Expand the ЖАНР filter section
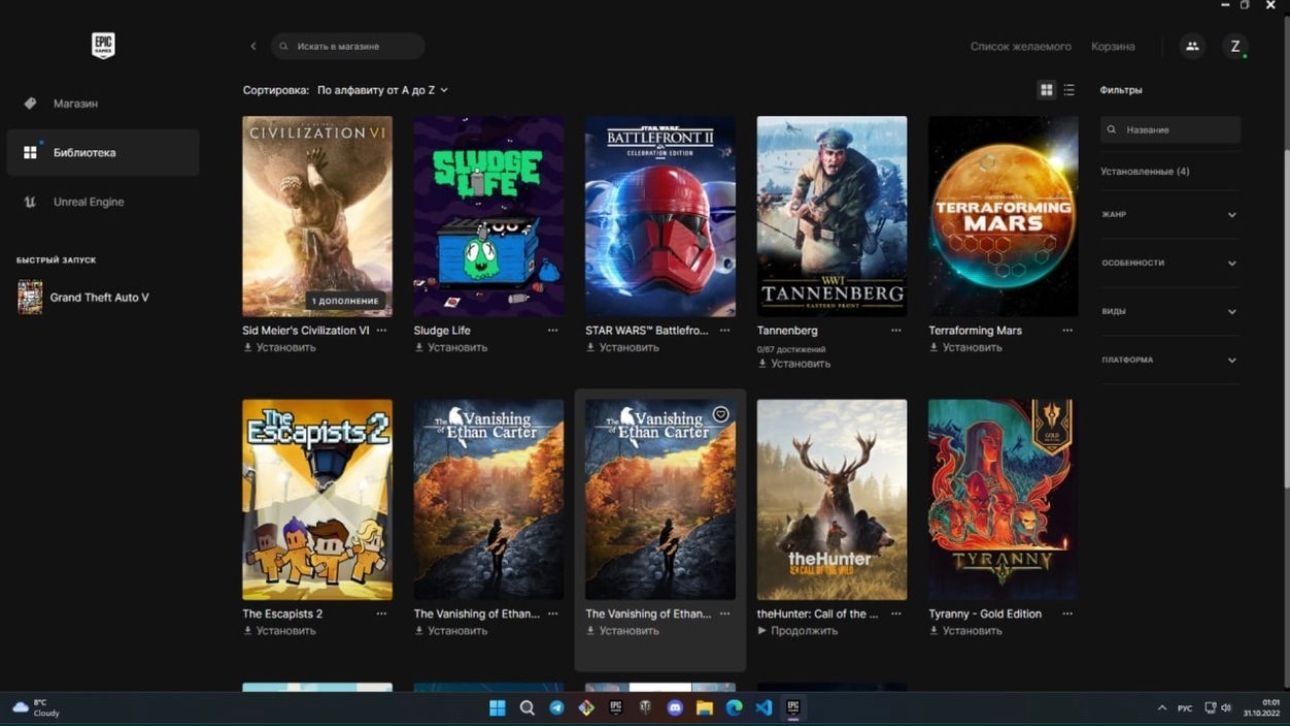 [x=1169, y=215]
